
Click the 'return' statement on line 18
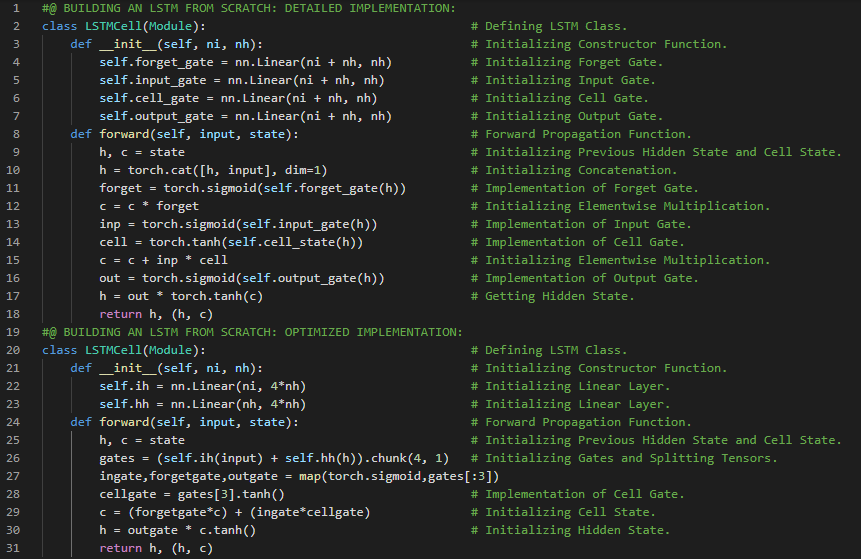[x=120, y=314]
